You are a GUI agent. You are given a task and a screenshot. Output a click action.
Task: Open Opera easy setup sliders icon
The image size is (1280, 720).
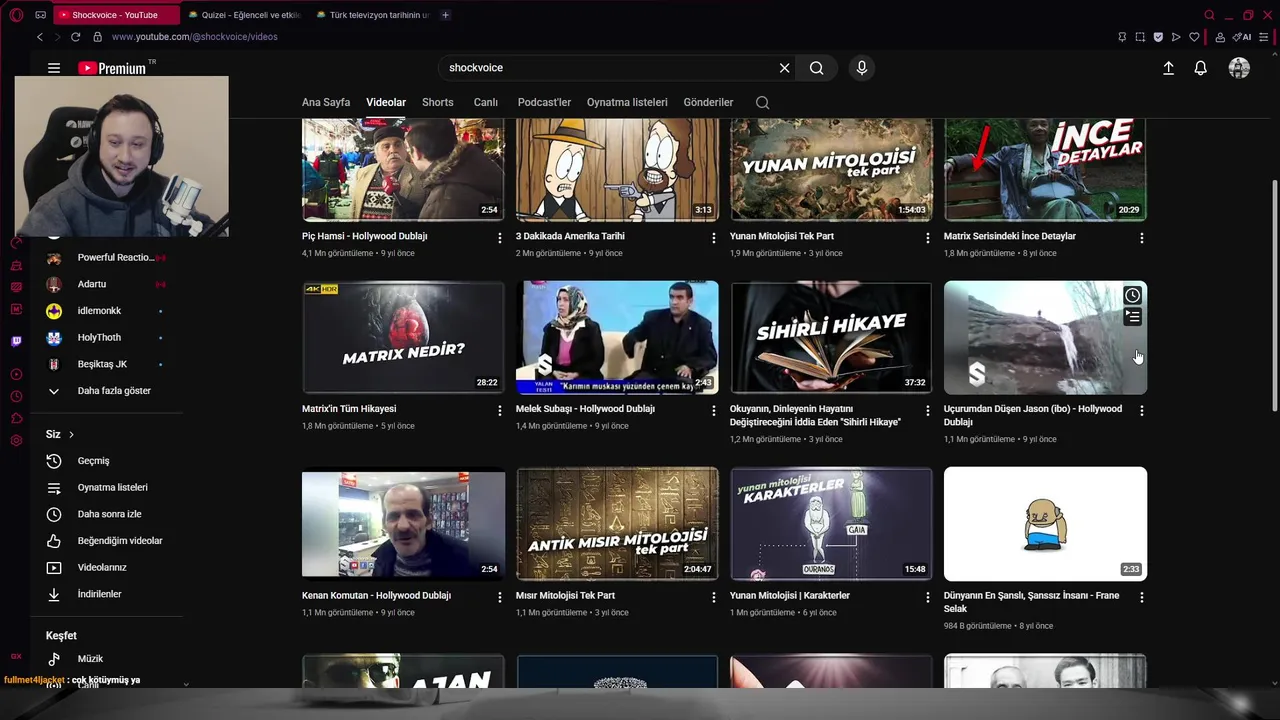tap(1266, 37)
